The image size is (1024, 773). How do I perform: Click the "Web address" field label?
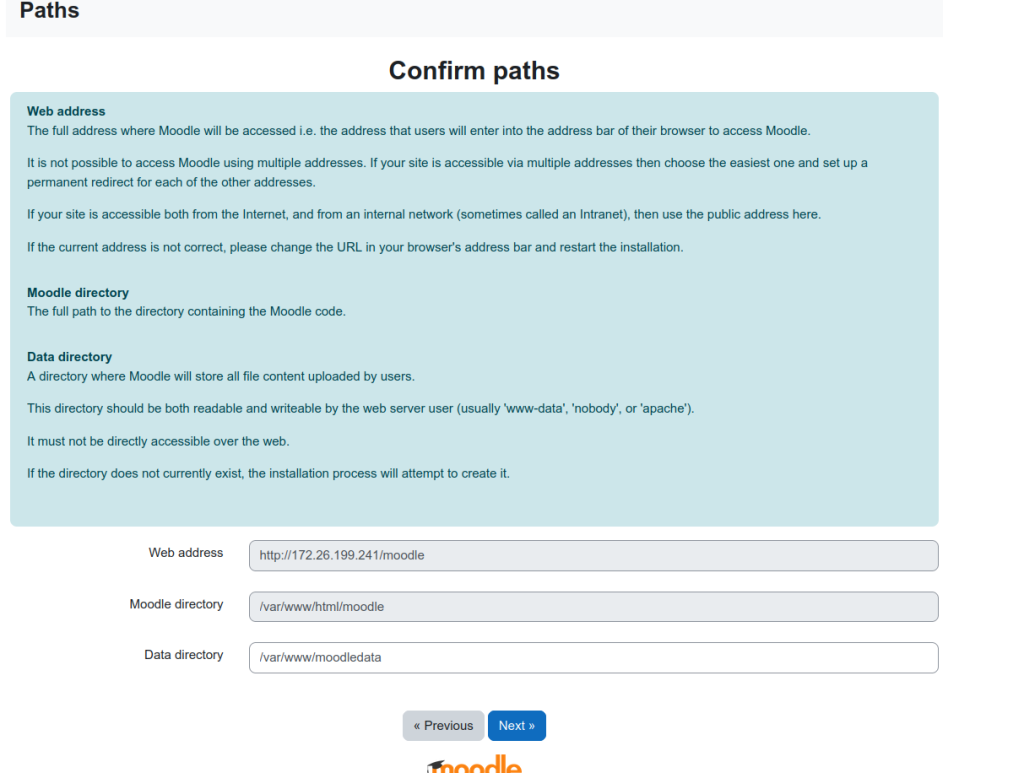pos(186,553)
